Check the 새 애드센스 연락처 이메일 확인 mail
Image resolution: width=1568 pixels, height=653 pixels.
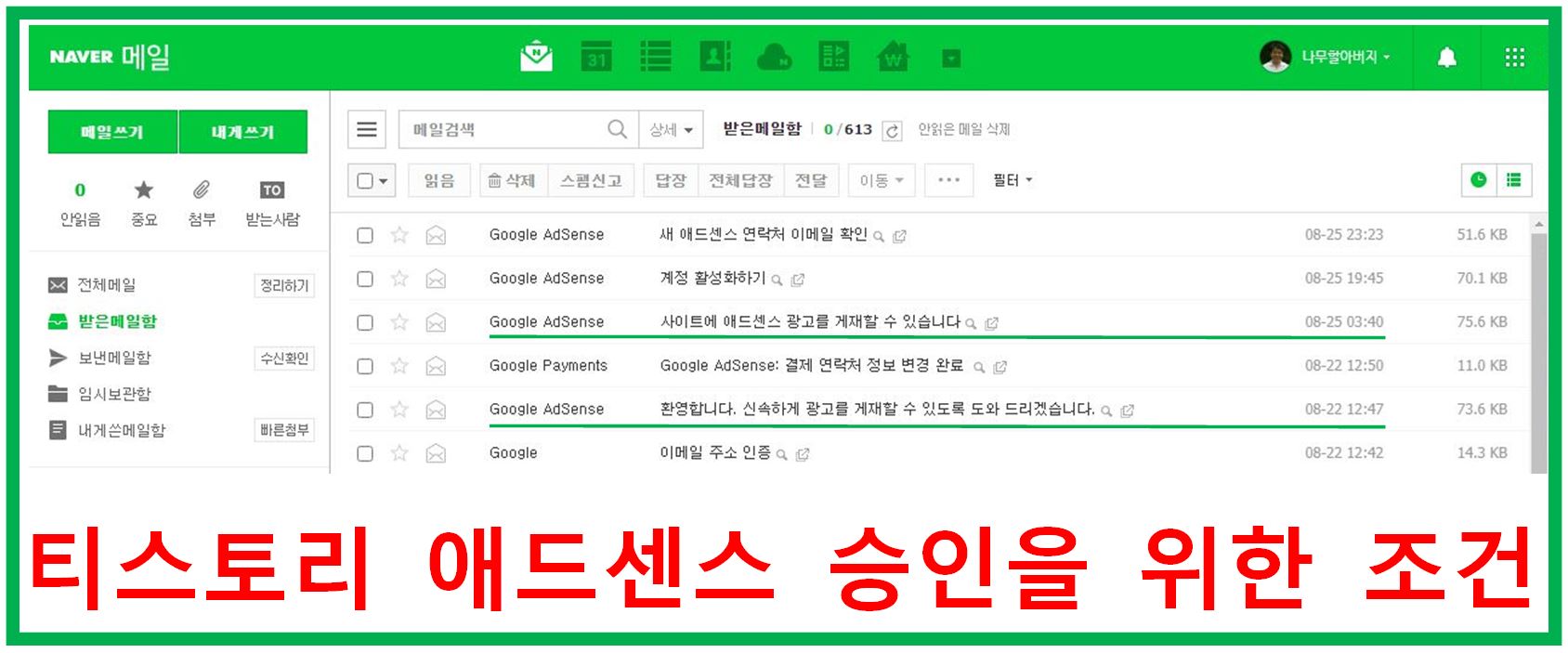(365, 235)
